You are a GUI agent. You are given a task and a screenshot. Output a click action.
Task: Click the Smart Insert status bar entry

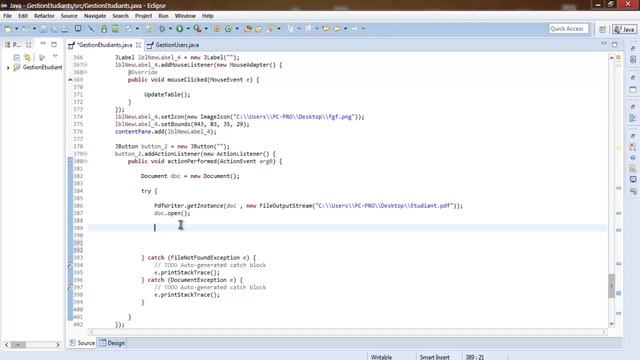434,357
